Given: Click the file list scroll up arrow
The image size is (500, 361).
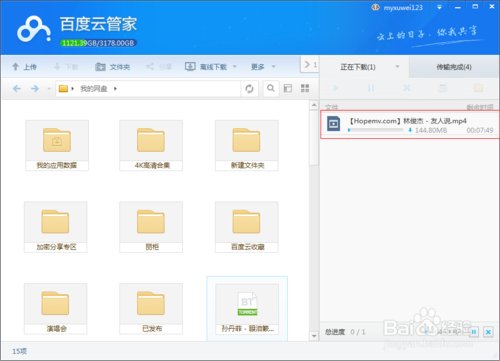Looking at the screenshot, I should coord(314,105).
